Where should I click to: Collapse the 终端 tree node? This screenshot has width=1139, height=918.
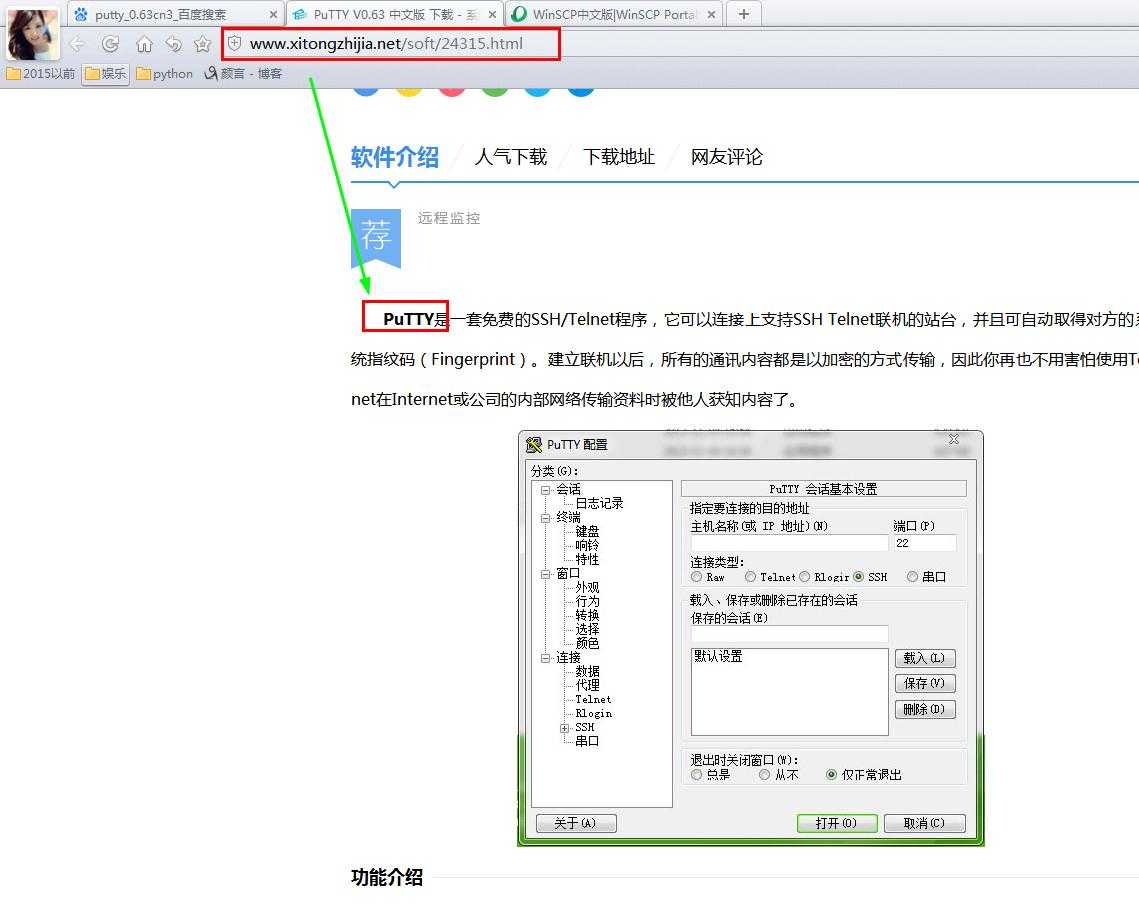[546, 518]
